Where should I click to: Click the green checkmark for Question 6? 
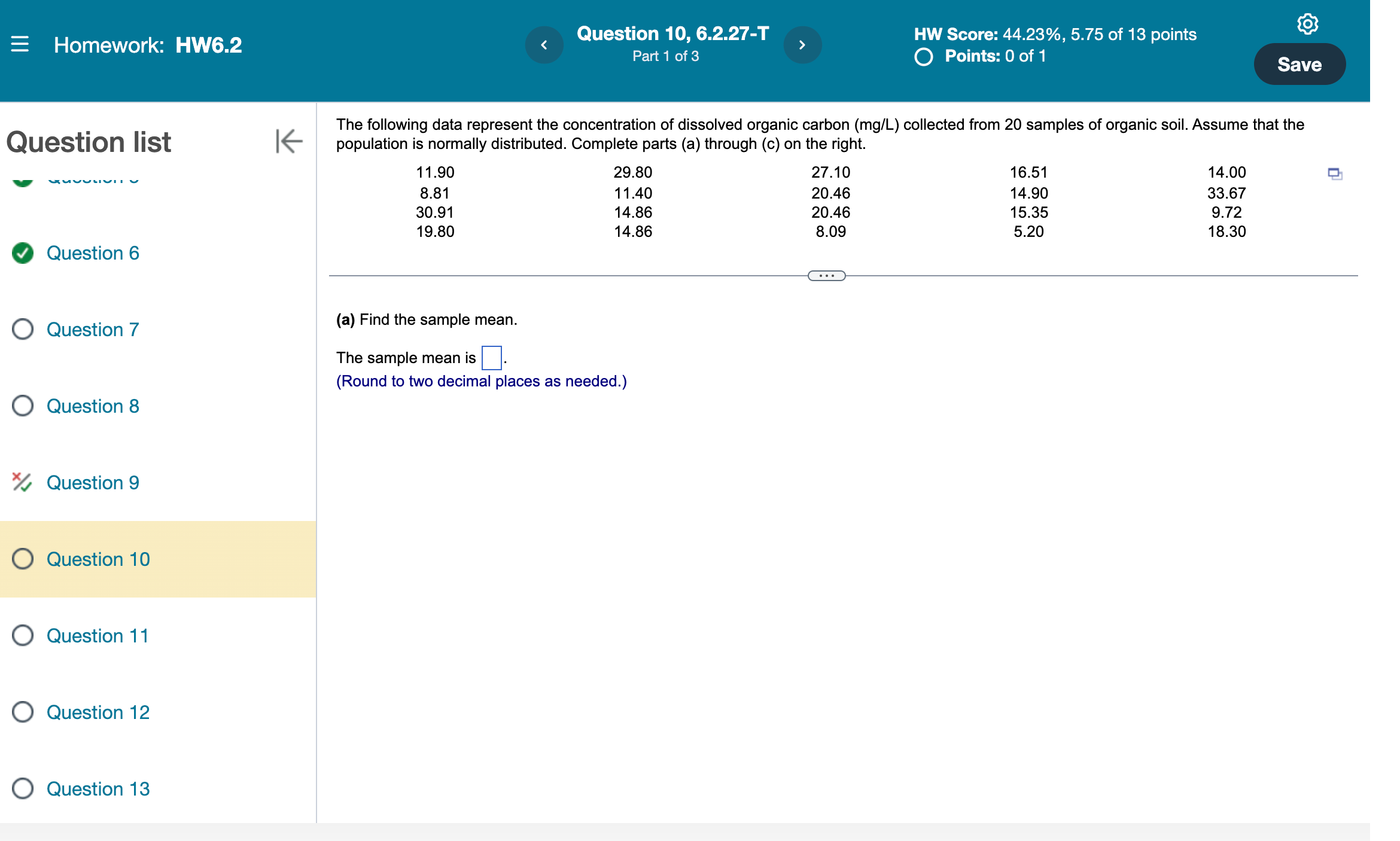[x=23, y=253]
